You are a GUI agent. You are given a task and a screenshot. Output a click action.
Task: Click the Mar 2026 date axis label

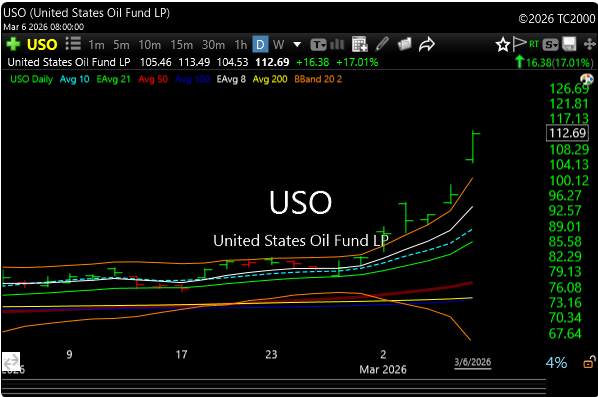point(383,369)
